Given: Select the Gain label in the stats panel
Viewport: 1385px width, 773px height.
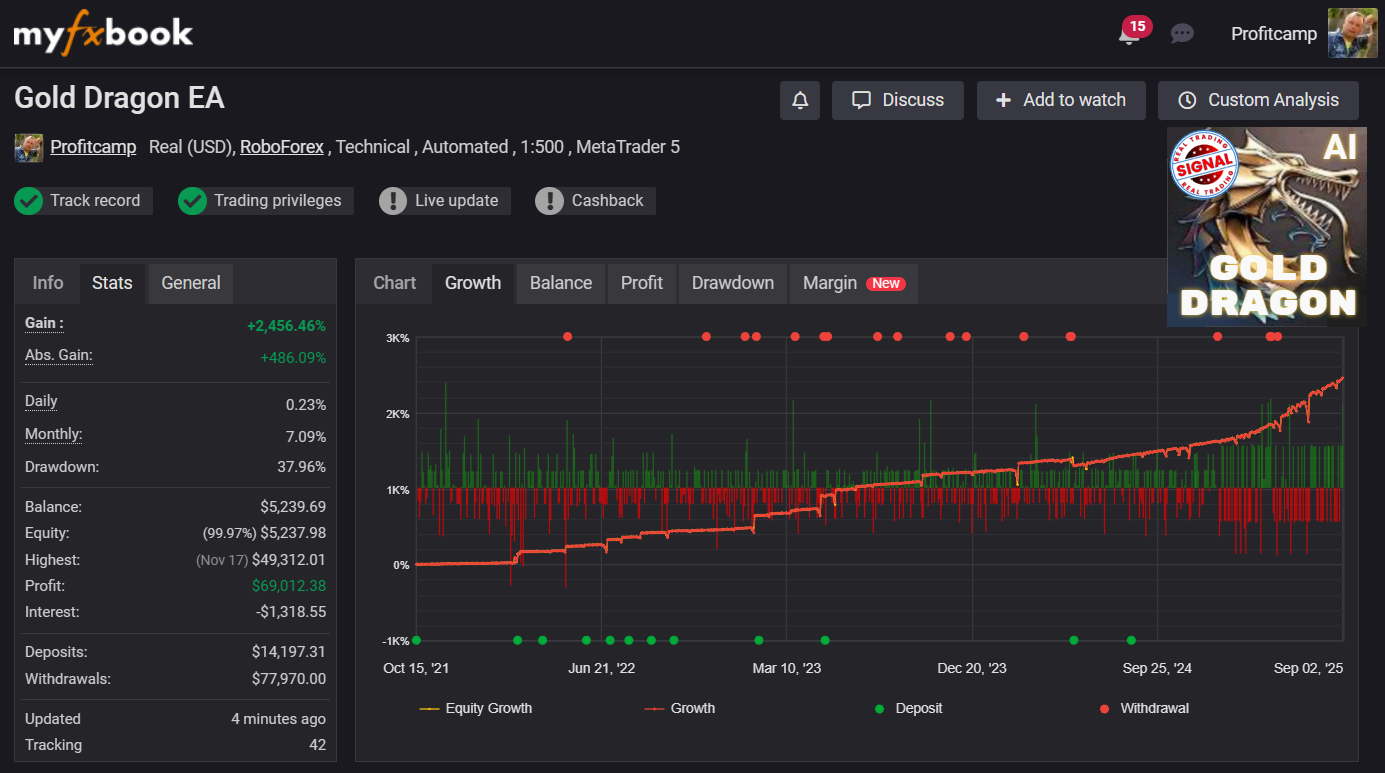Looking at the screenshot, I should pos(44,323).
